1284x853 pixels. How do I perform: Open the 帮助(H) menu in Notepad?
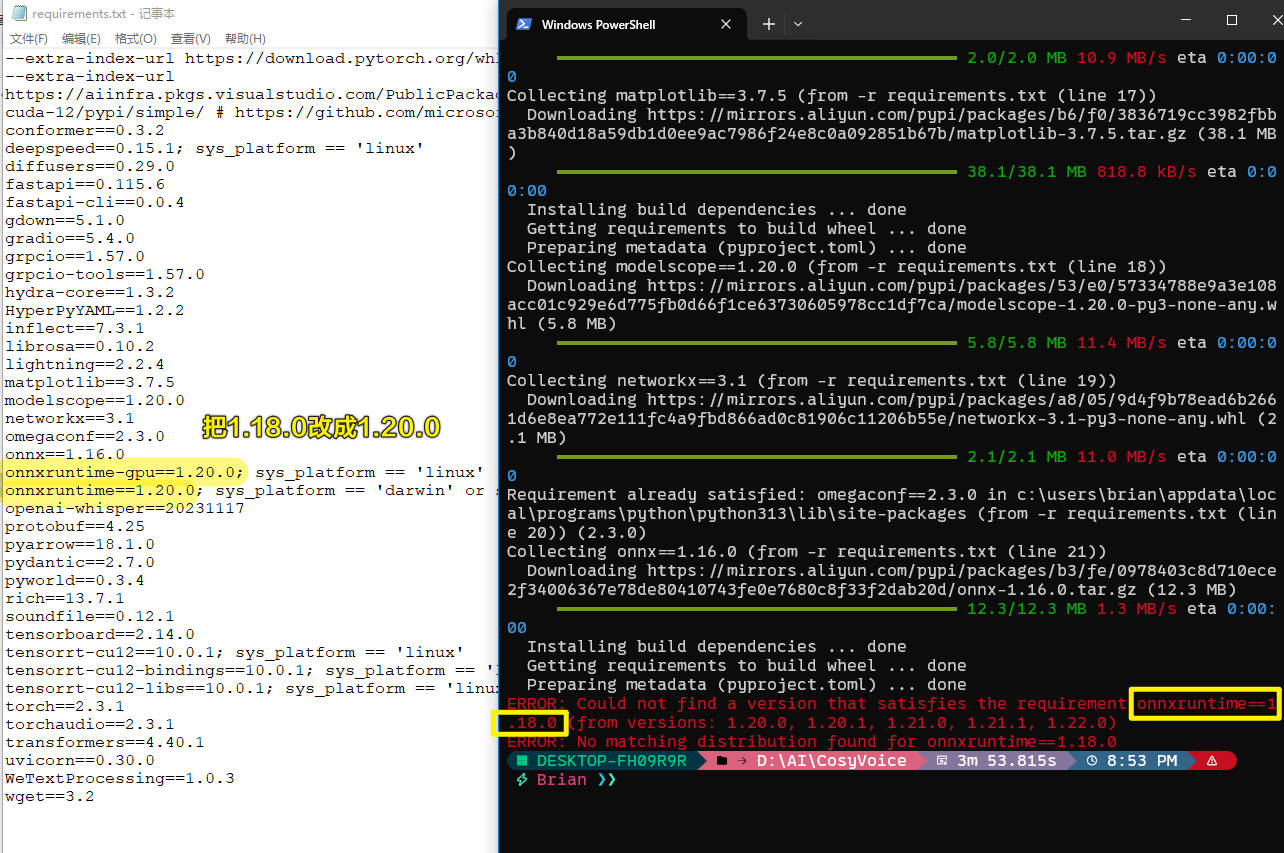(245, 39)
